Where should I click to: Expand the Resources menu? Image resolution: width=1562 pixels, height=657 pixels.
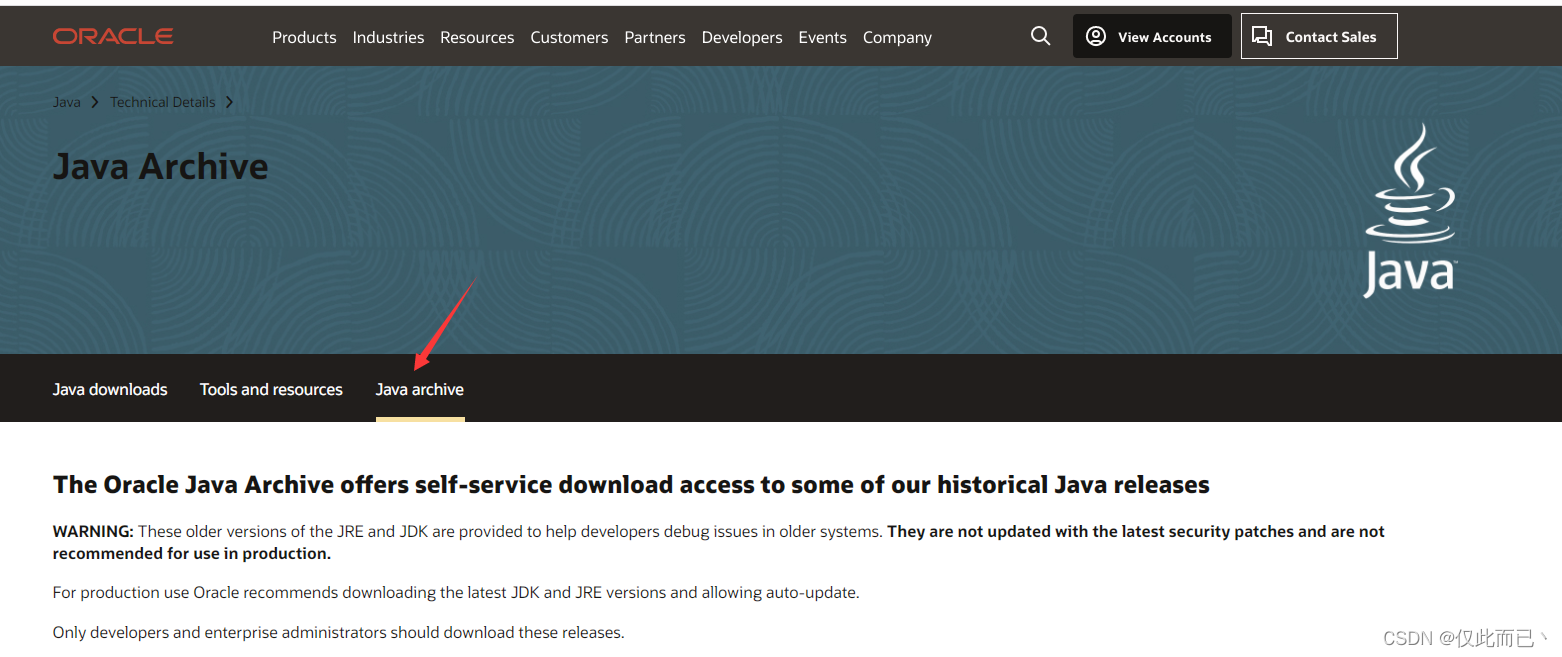477,37
